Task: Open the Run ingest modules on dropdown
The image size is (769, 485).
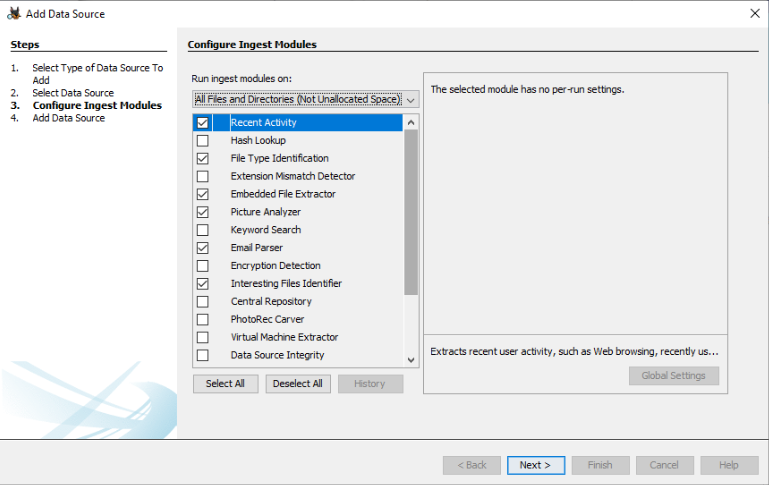Action: (x=306, y=100)
